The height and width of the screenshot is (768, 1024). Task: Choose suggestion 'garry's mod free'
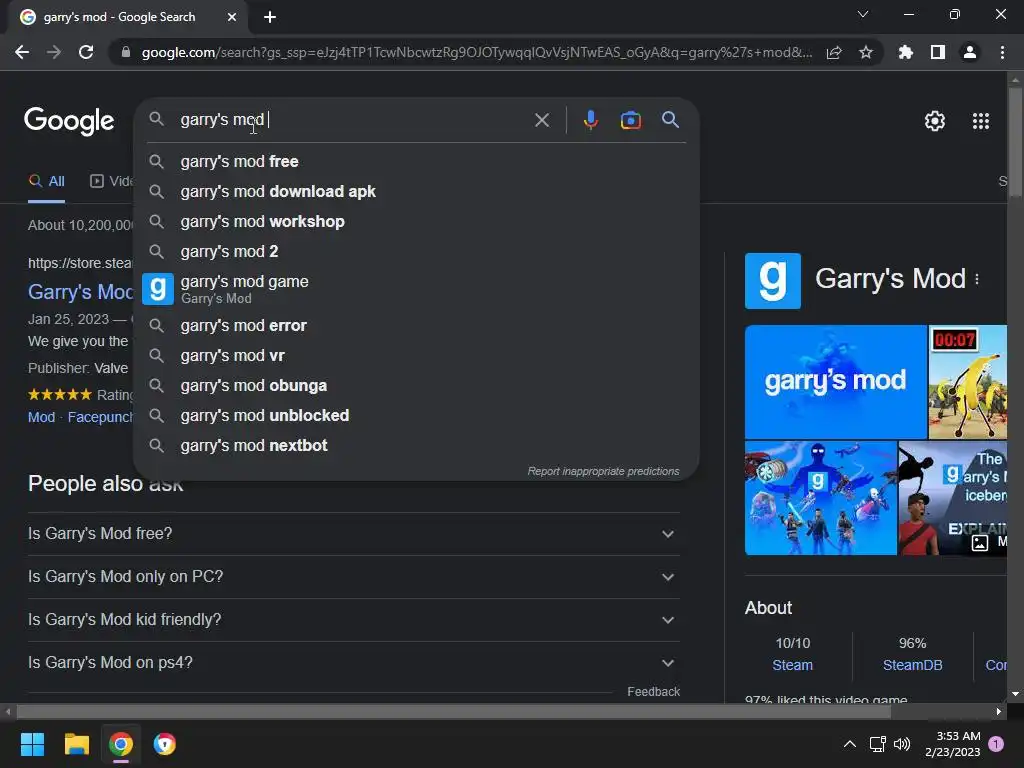coord(416,161)
